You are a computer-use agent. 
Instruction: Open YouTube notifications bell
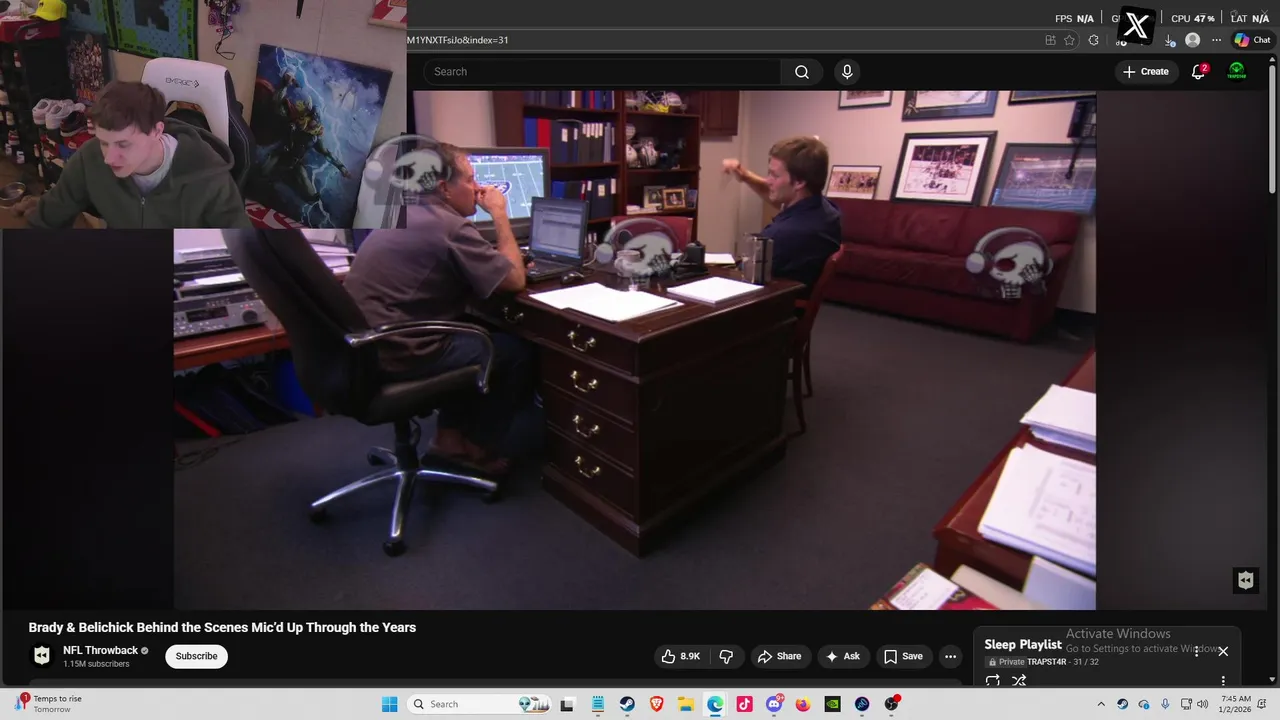1198,72
